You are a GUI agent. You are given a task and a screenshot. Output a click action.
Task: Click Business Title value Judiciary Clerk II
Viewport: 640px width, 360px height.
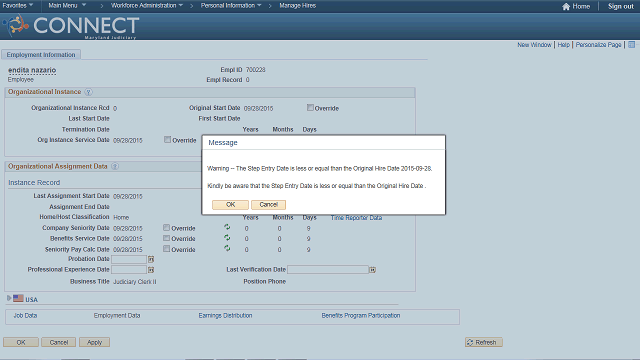pyautogui.click(x=135, y=282)
